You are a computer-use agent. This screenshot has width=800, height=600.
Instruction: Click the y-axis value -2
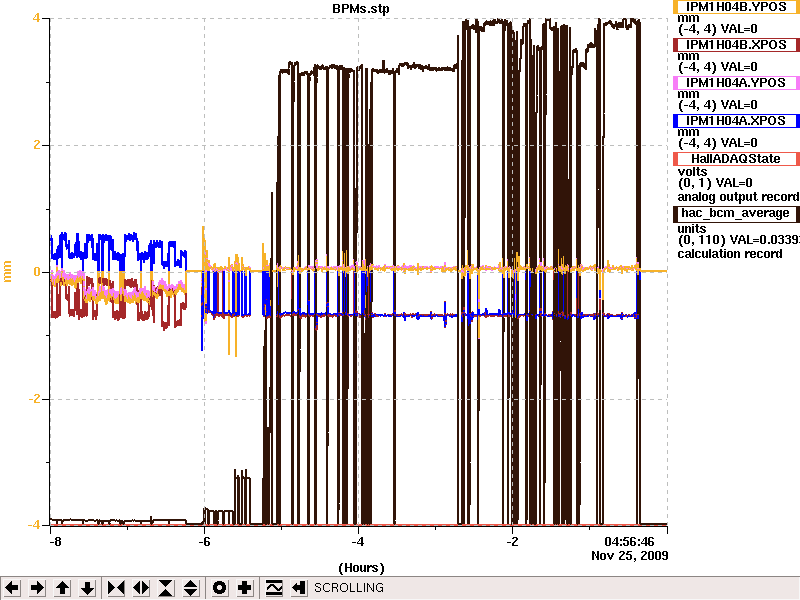(34, 398)
